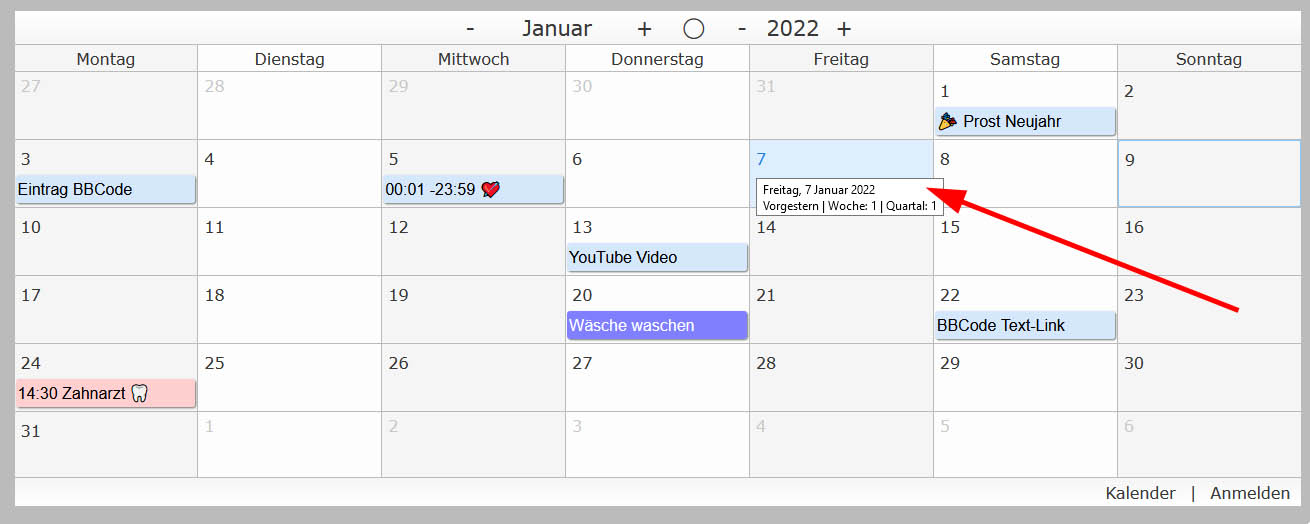Open the BBCode Text-Link event
The width and height of the screenshot is (1310, 524).
[1024, 326]
